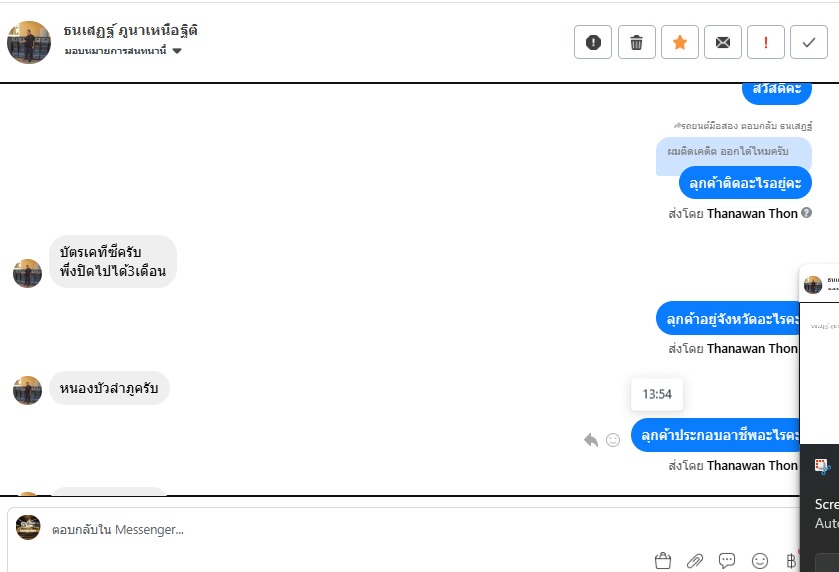Viewport: 839px width, 572px height.
Task: Mark conversation unread with envelope icon
Action: point(723,42)
